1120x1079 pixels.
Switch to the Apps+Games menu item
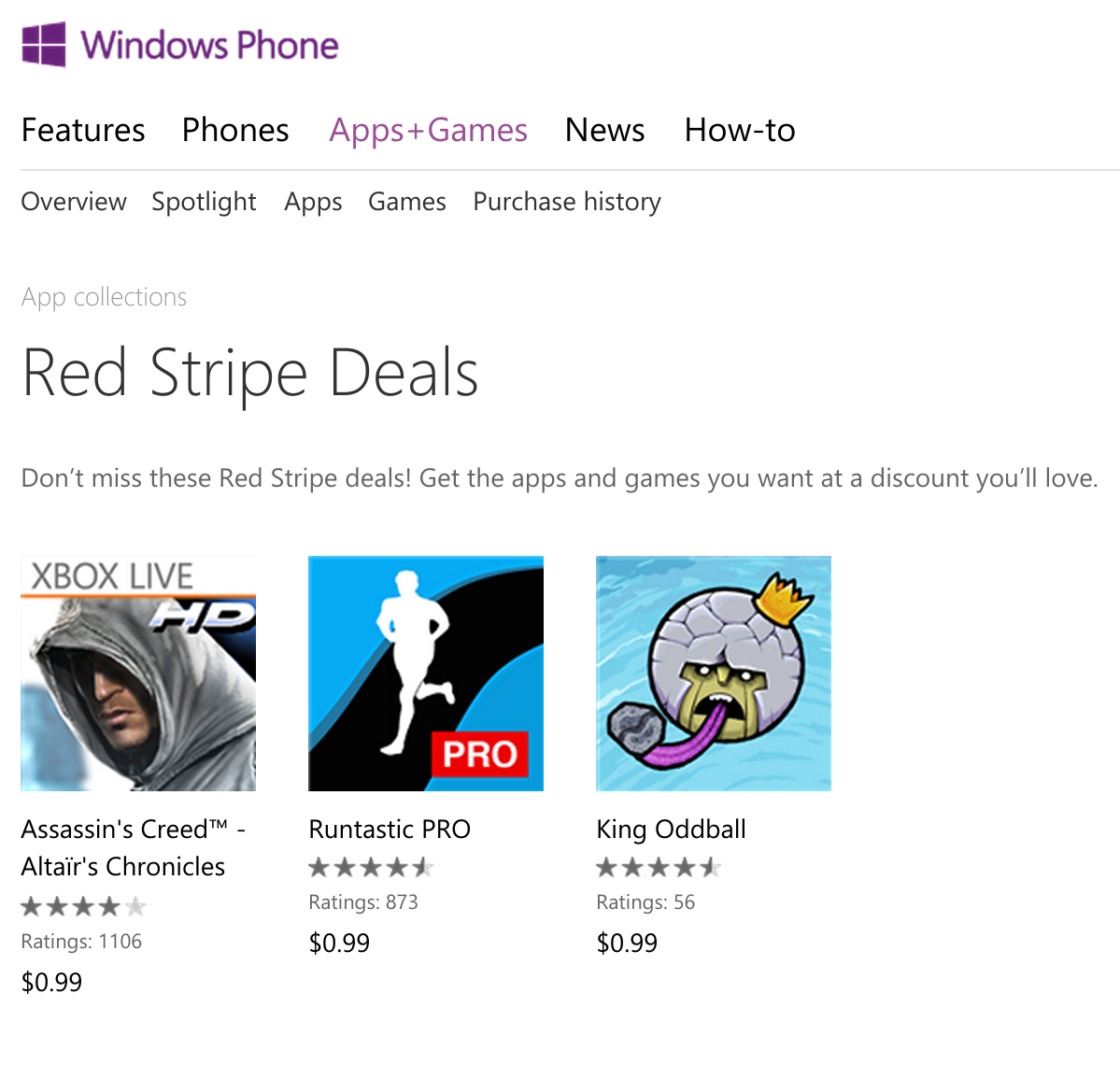(428, 130)
